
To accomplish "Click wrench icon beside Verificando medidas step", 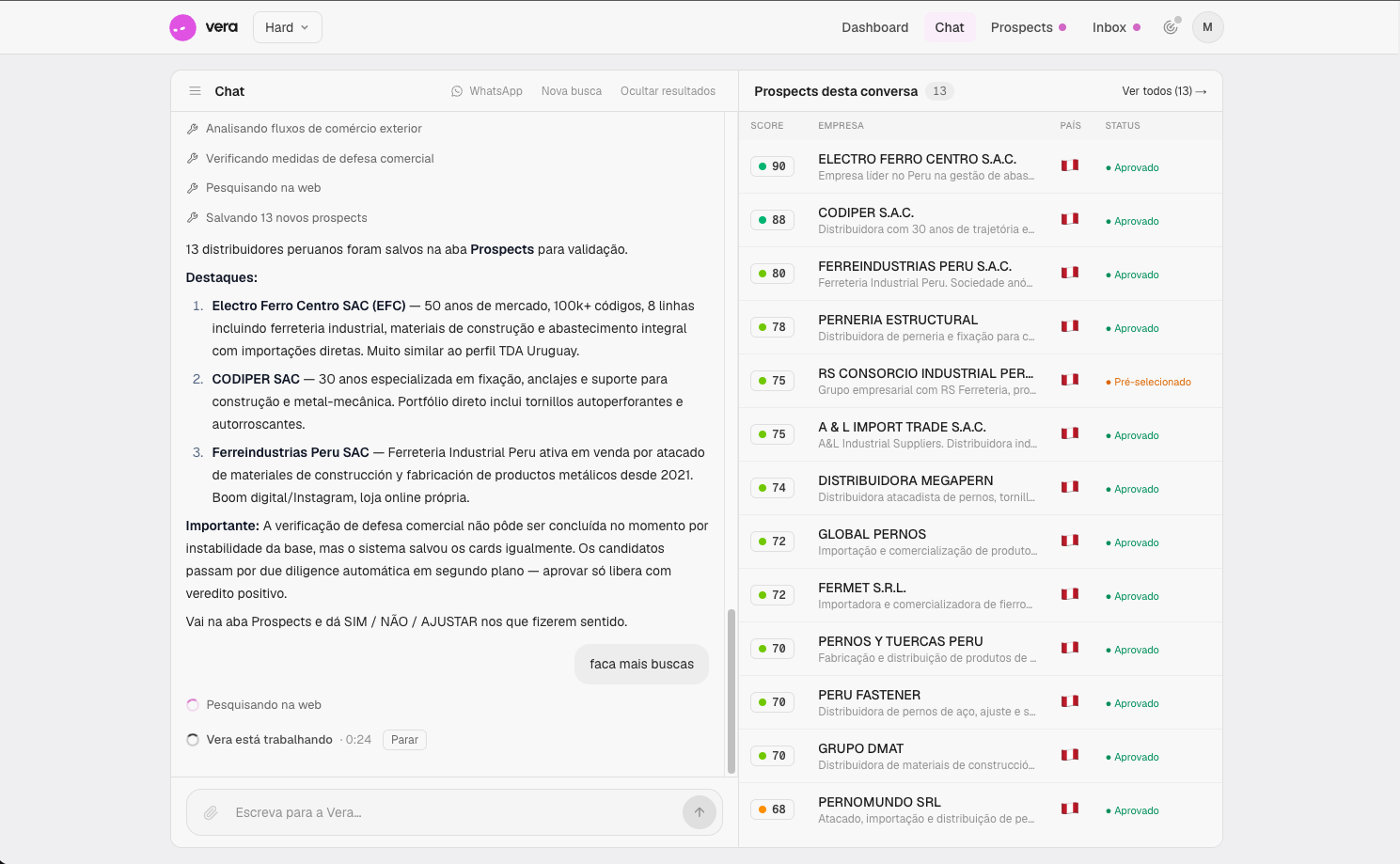I will 193,159.
